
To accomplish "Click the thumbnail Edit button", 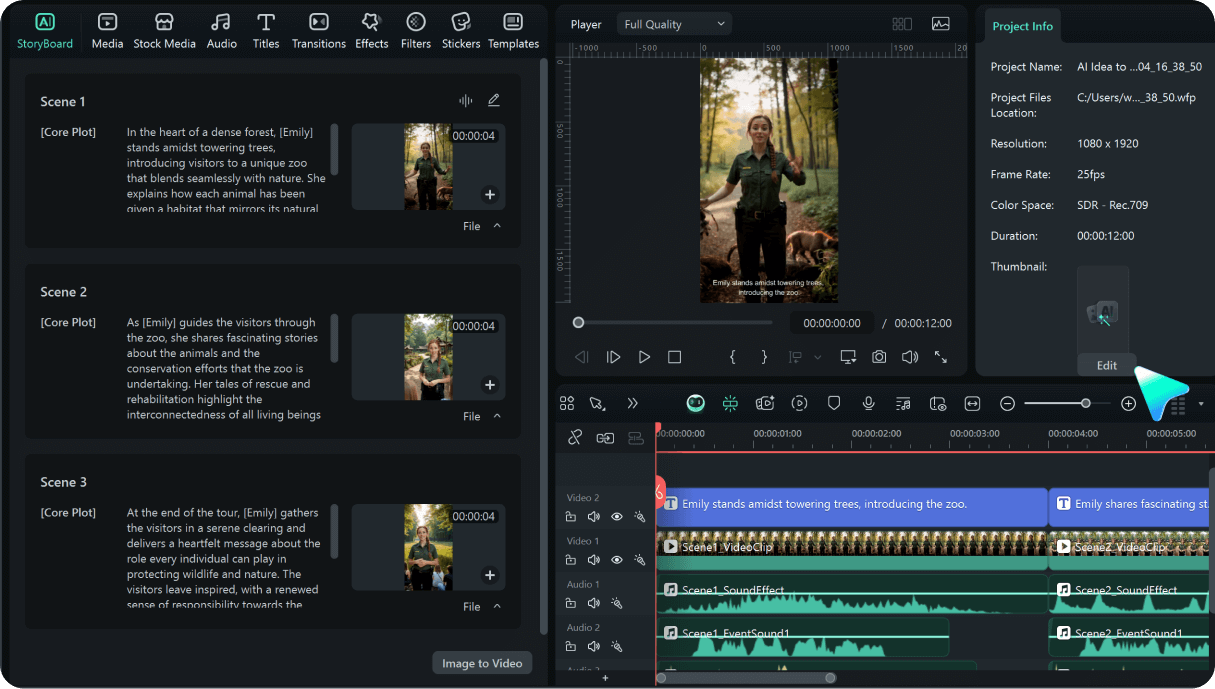I will [x=1106, y=365].
